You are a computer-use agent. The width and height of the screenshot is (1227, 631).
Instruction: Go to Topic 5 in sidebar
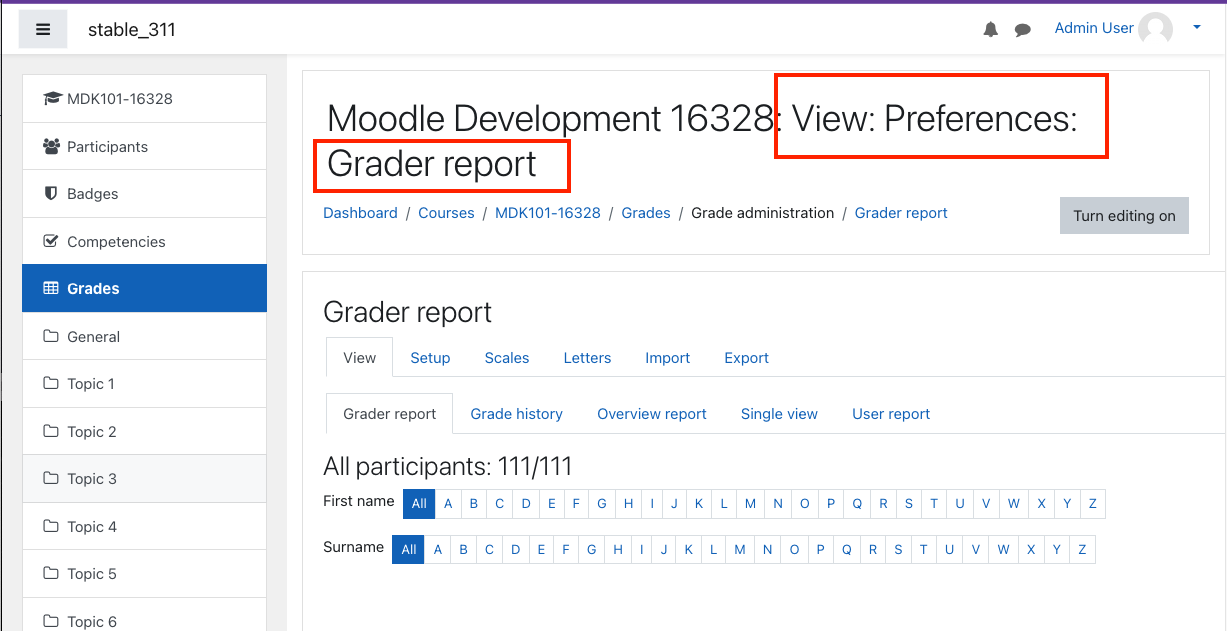144,574
